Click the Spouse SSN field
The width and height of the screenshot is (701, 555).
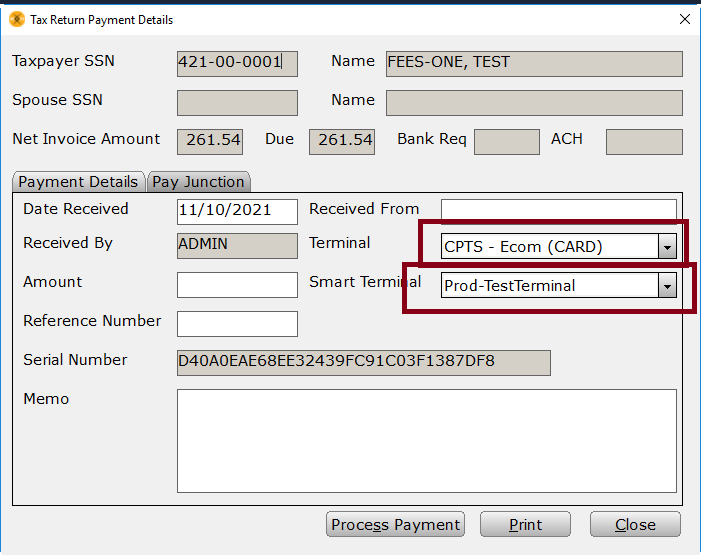(x=237, y=103)
